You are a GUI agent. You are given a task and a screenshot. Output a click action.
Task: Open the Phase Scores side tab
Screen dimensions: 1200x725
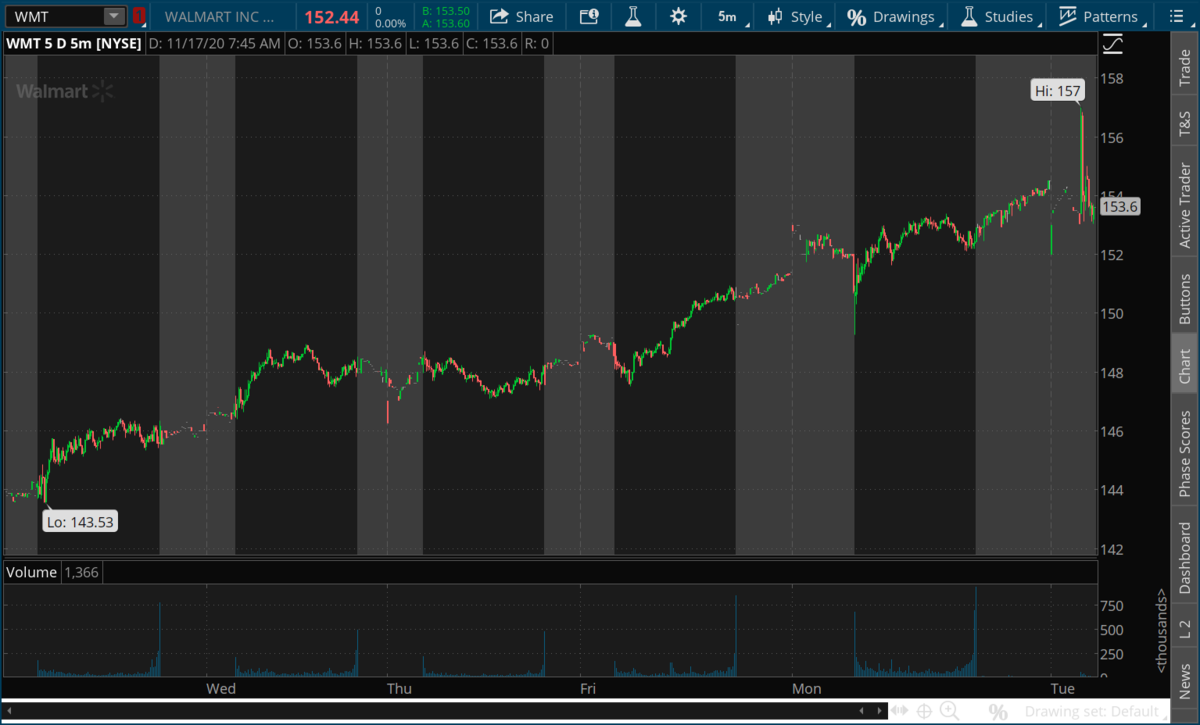tap(1184, 453)
